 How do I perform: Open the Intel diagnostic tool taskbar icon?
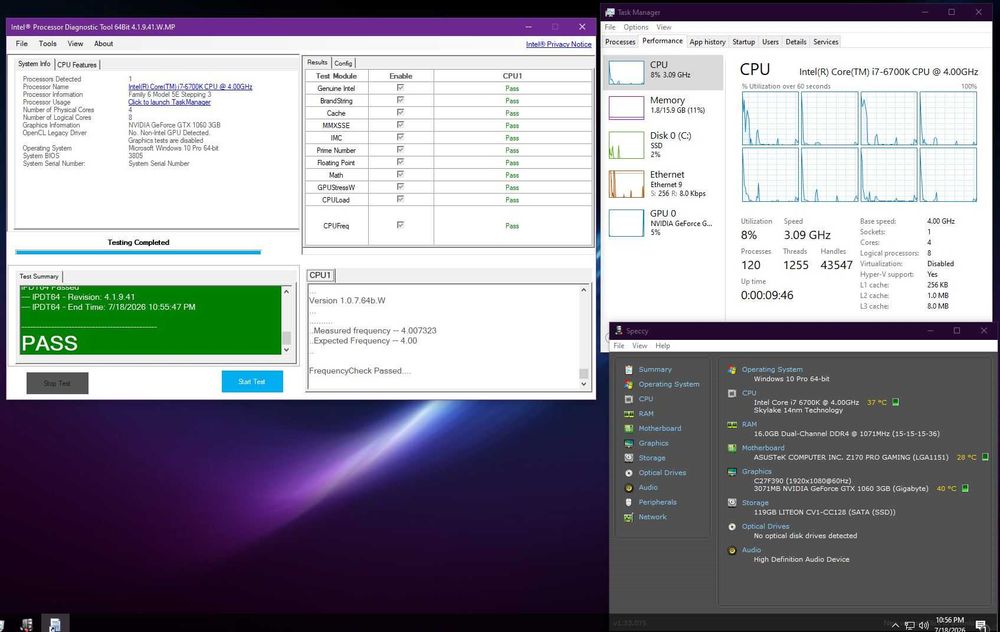pyautogui.click(x=55, y=624)
